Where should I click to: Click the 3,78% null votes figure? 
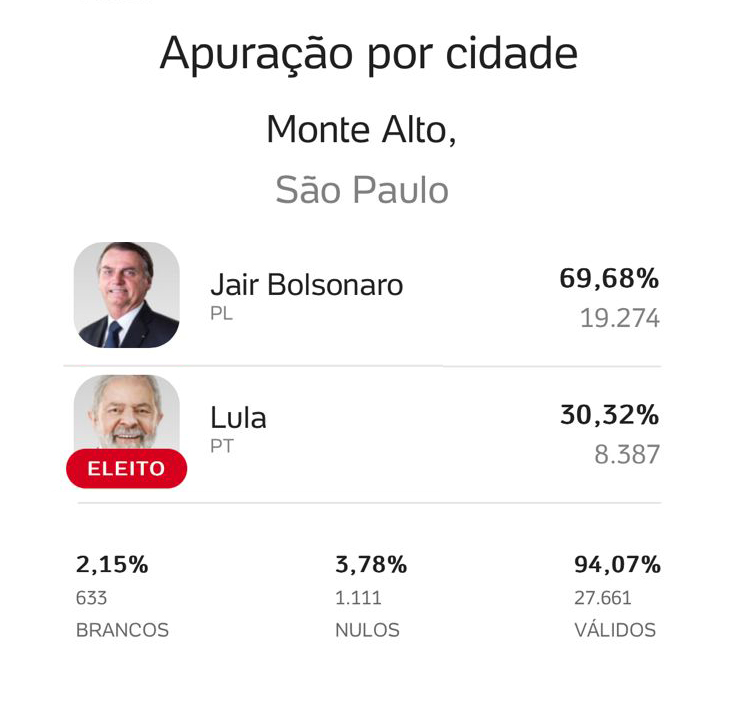point(371,565)
